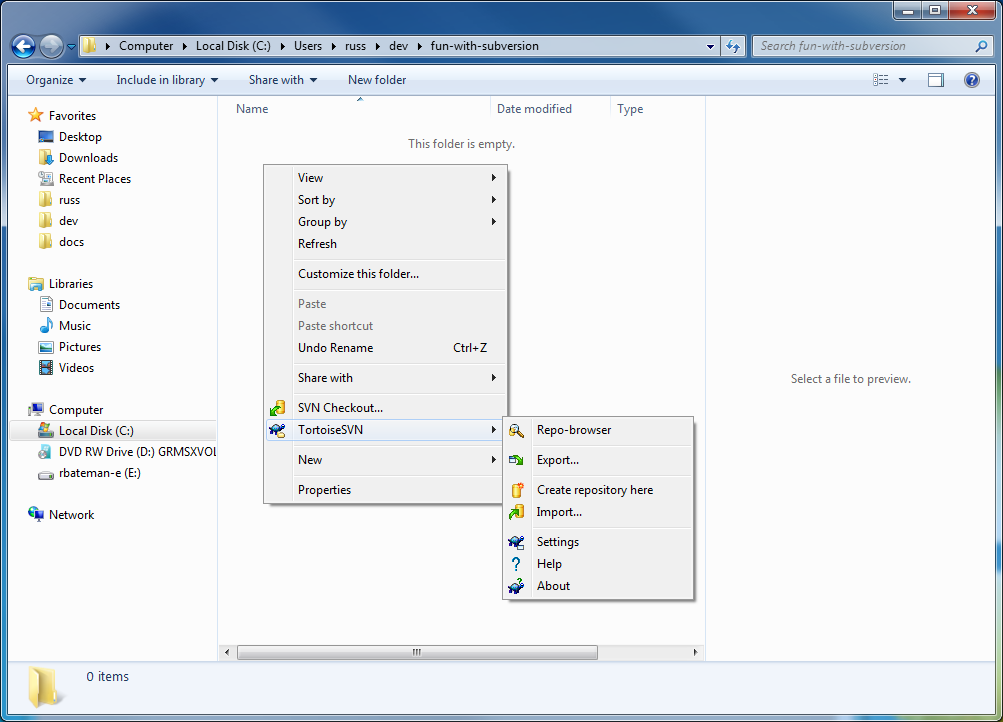Viewport: 1003px width, 722px height.
Task: Expand the breadcrumb arrow after Users
Action: [334, 46]
